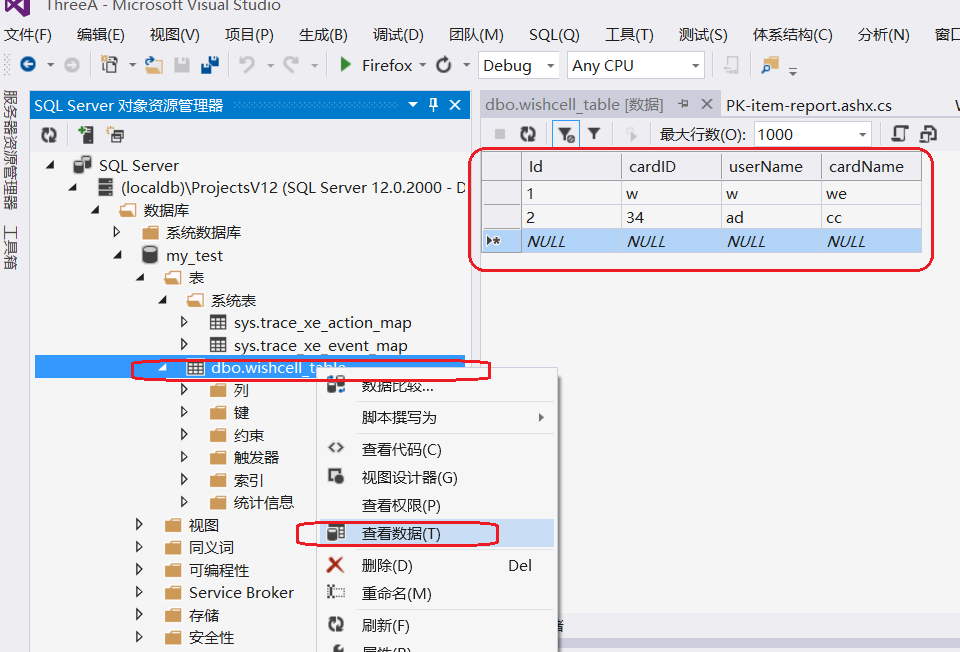This screenshot has width=960, height=652.
Task: Select 删除(D) in the context menu
Action: [x=386, y=565]
